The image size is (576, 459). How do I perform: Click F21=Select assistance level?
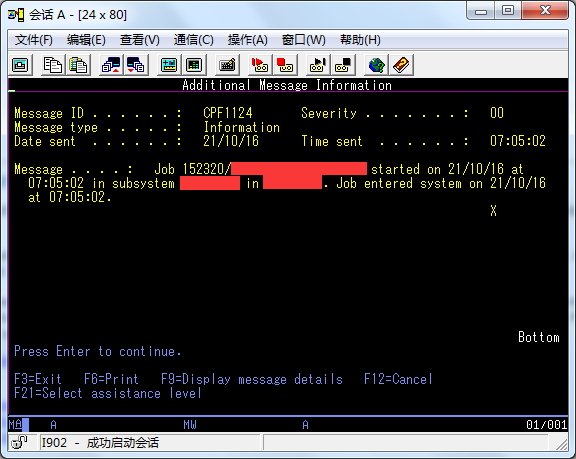[x=108, y=393]
